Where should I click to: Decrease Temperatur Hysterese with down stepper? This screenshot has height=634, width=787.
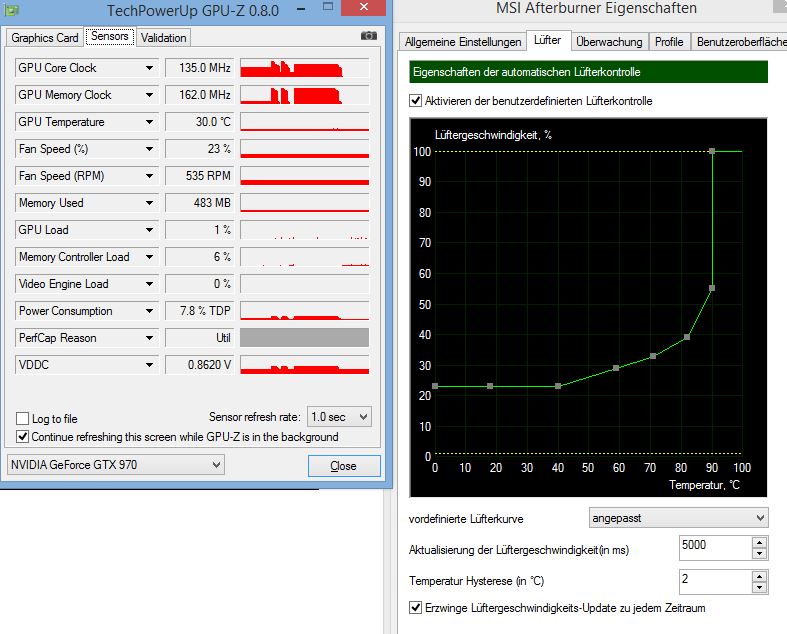pos(759,587)
